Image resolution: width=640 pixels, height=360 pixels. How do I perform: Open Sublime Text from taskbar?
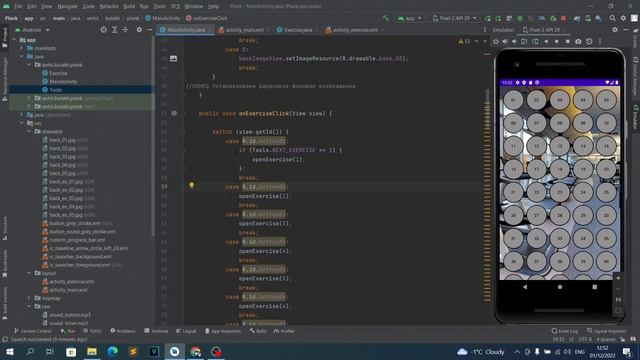click(133, 351)
